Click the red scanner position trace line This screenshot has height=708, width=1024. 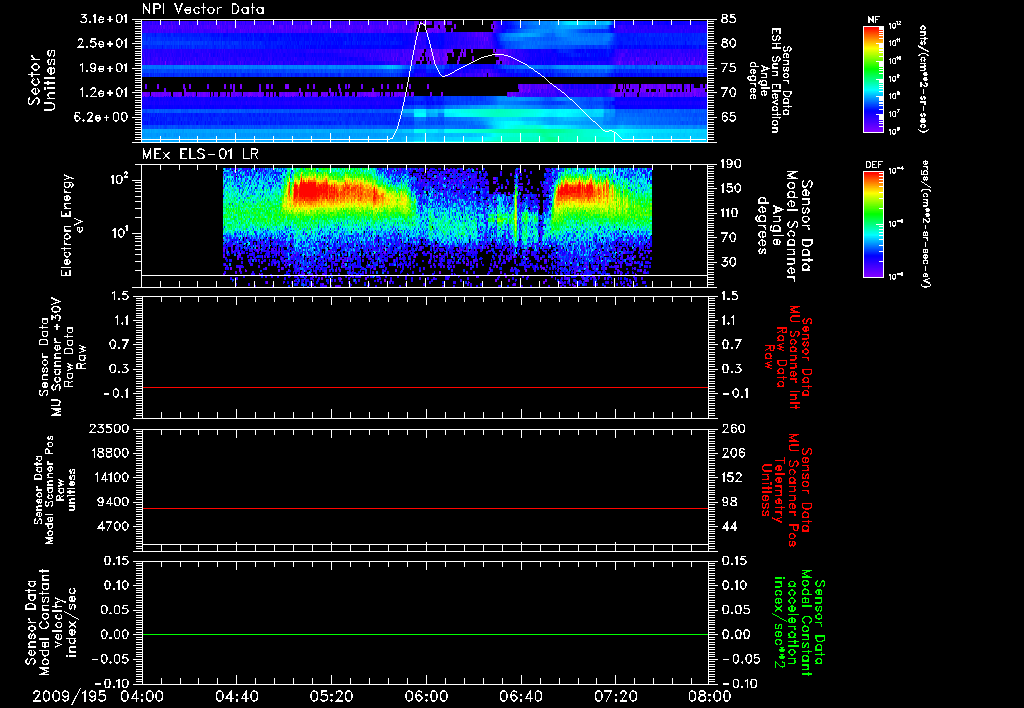click(x=425, y=508)
